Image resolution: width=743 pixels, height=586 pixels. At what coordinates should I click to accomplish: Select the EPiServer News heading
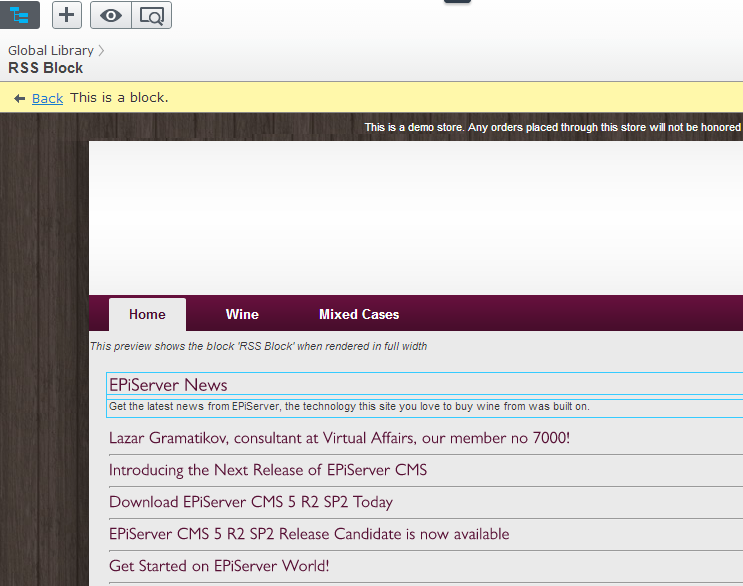(168, 385)
